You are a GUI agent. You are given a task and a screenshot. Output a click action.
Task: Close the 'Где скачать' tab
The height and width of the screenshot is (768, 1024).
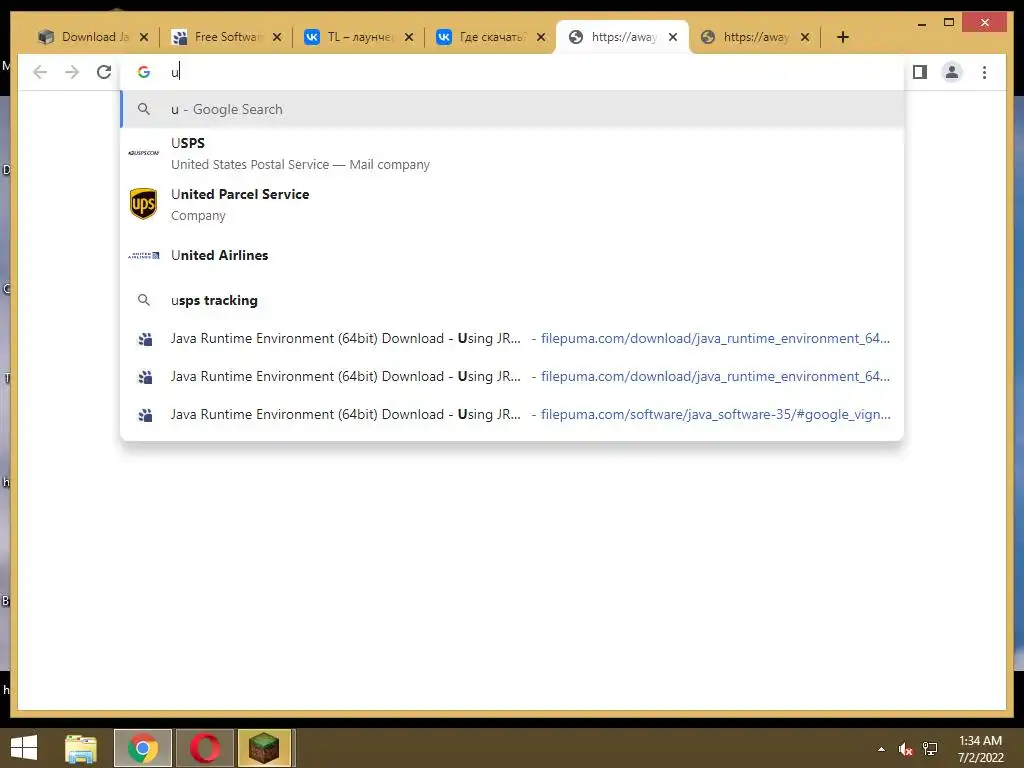(x=541, y=37)
